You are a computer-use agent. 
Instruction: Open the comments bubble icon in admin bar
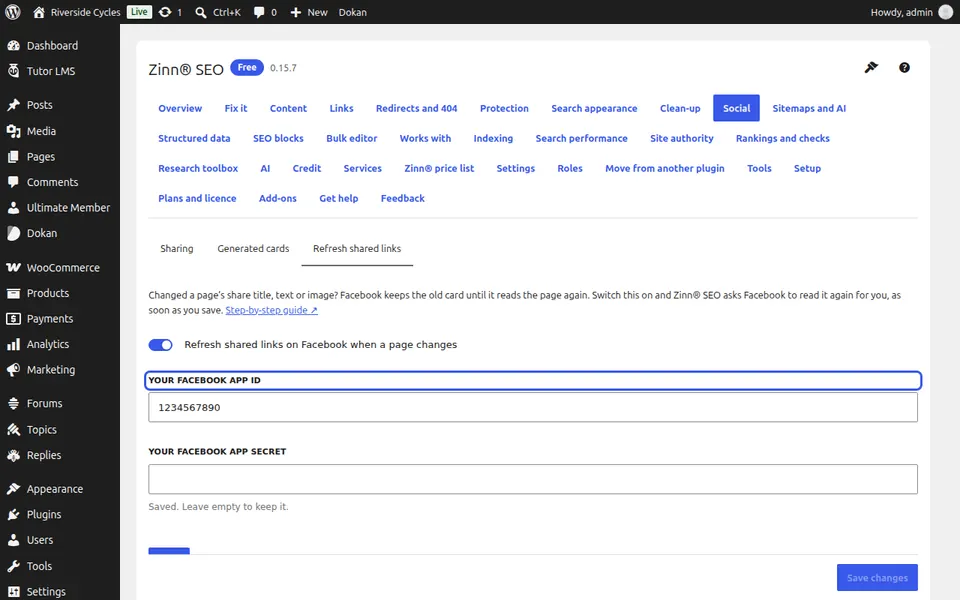pyautogui.click(x=259, y=12)
